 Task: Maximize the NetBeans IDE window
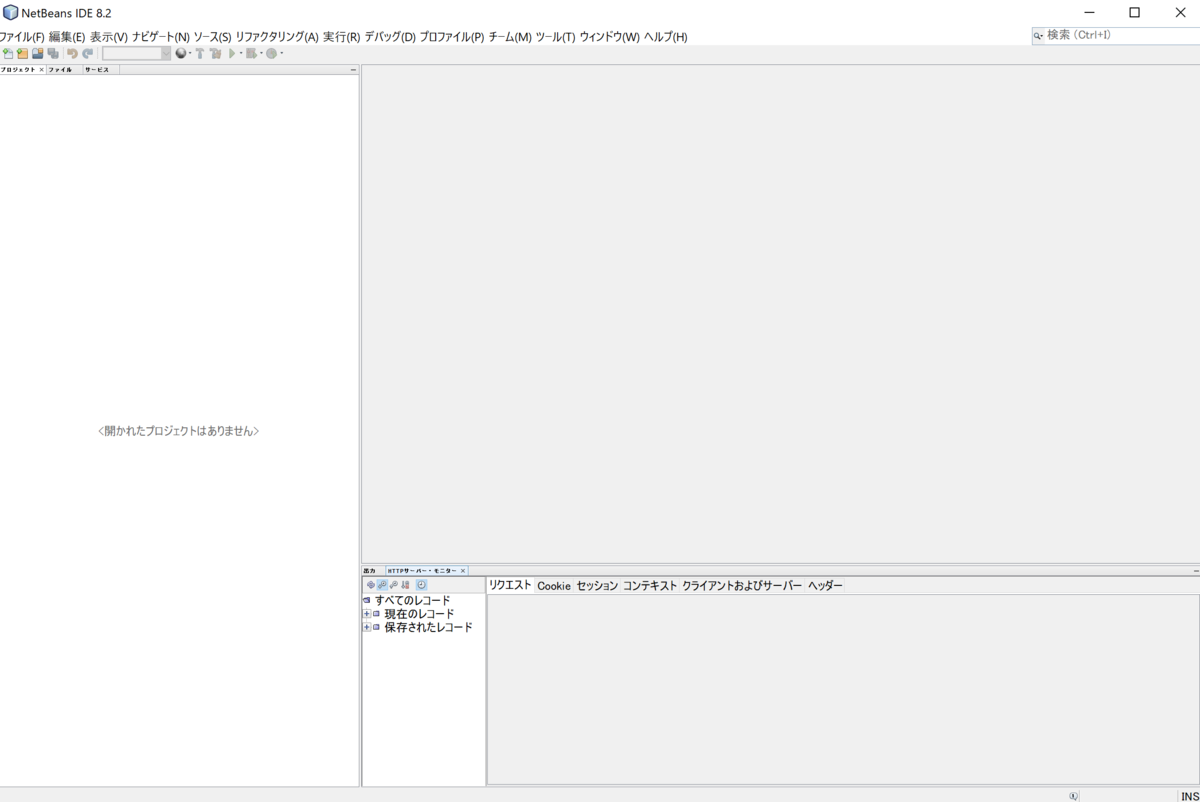coord(1134,13)
